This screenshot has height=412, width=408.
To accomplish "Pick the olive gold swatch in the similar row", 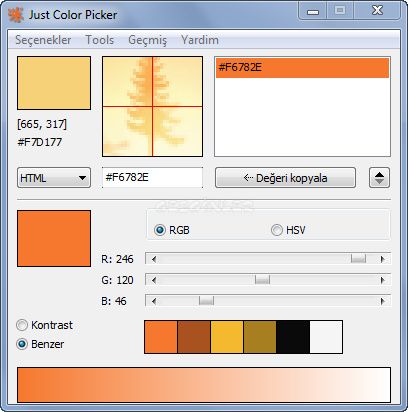I will tap(260, 337).
